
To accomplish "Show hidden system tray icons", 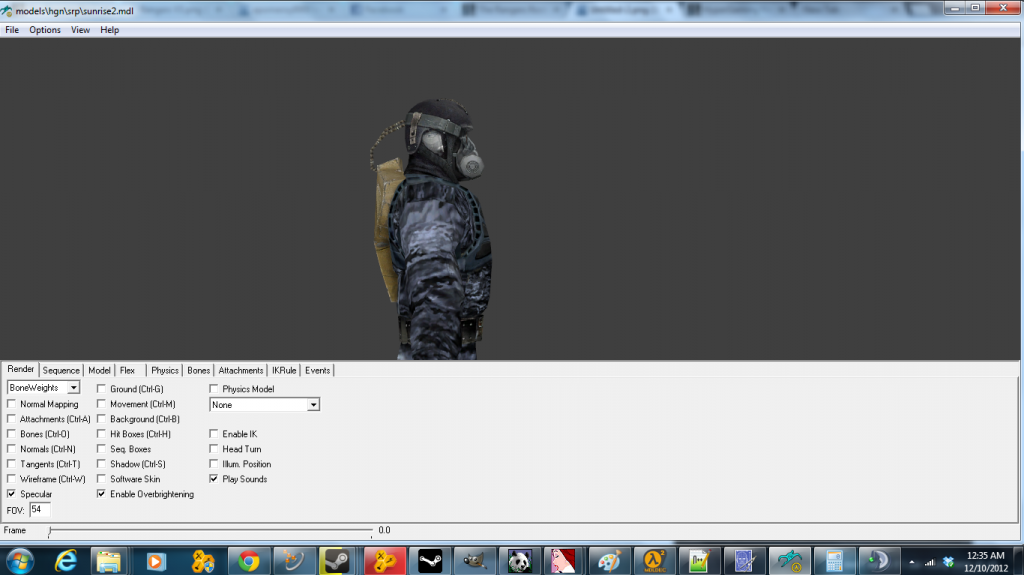I will 912,562.
